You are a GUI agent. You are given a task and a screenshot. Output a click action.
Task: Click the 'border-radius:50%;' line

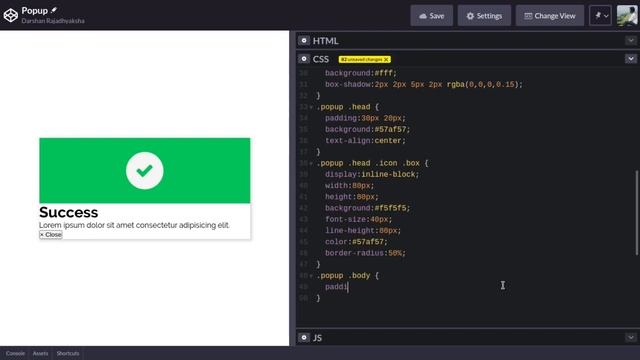pyautogui.click(x=365, y=253)
